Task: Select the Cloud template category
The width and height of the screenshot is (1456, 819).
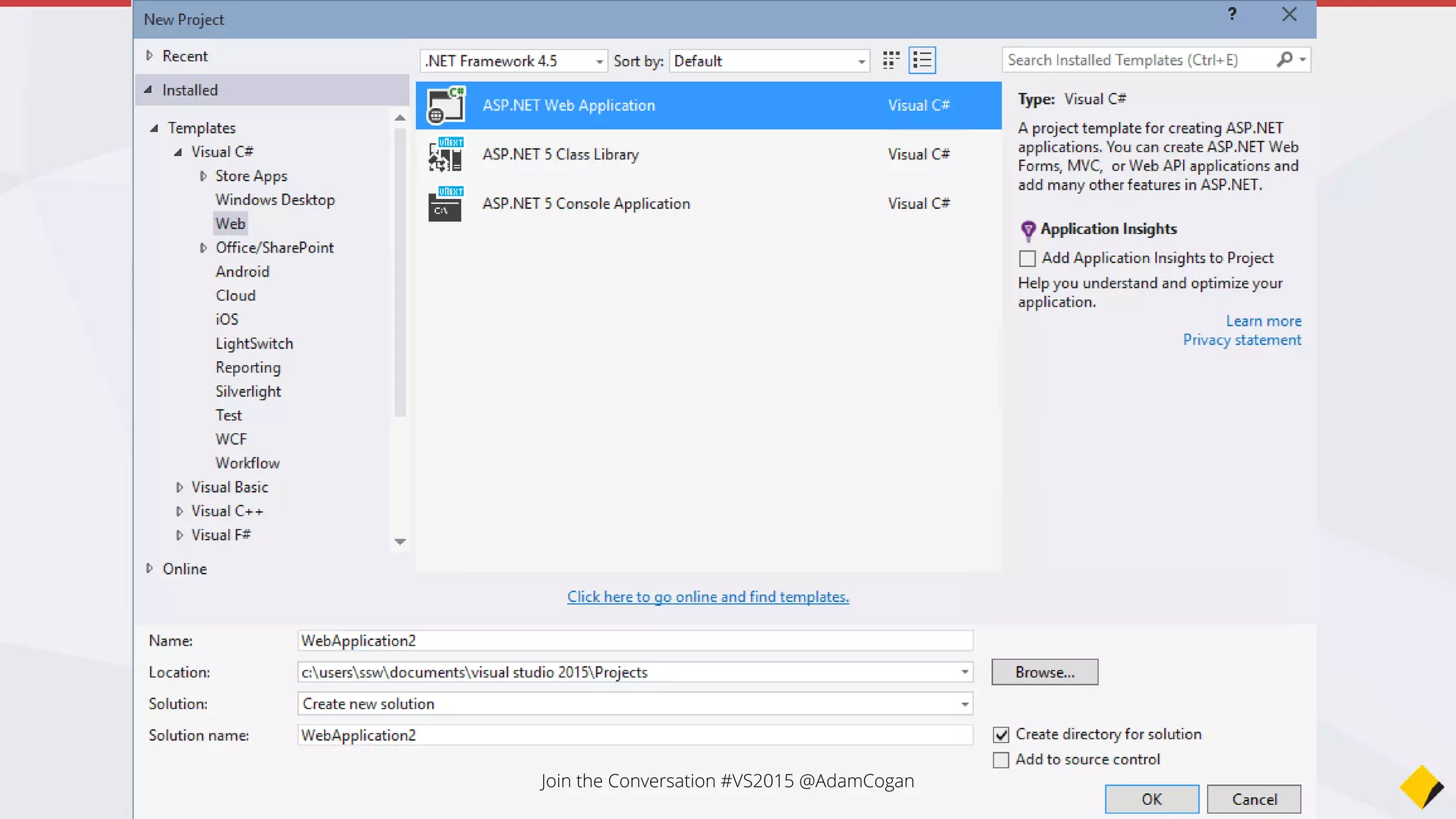Action: pos(235,296)
